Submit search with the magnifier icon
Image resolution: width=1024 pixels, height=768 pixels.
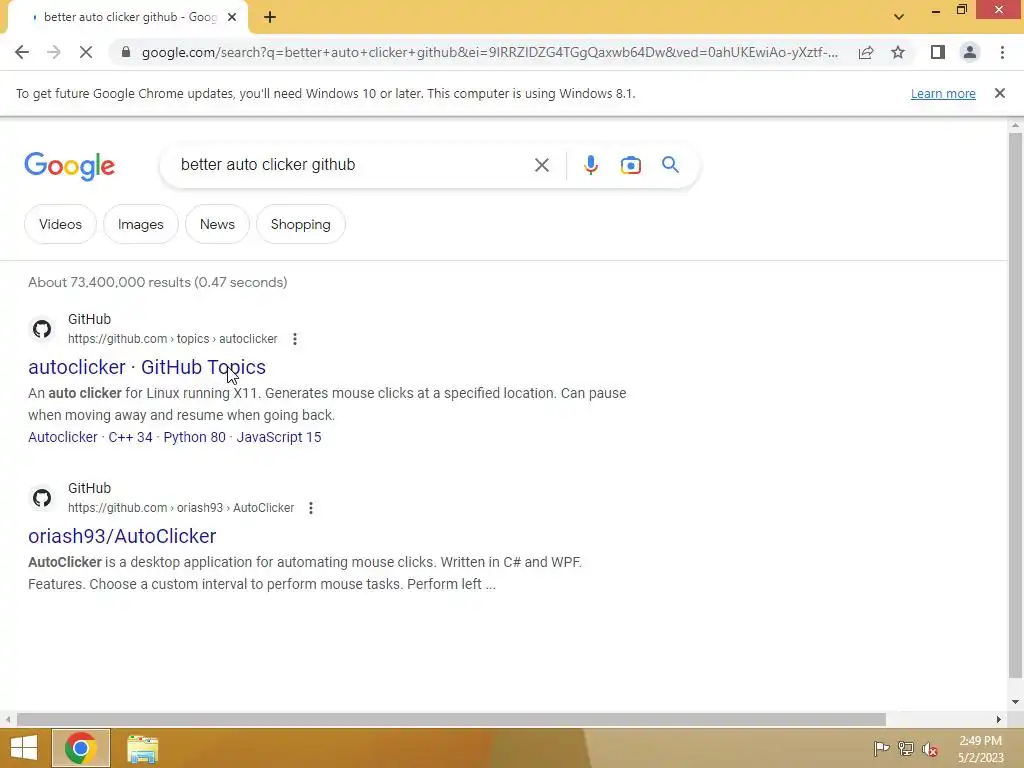click(x=670, y=165)
